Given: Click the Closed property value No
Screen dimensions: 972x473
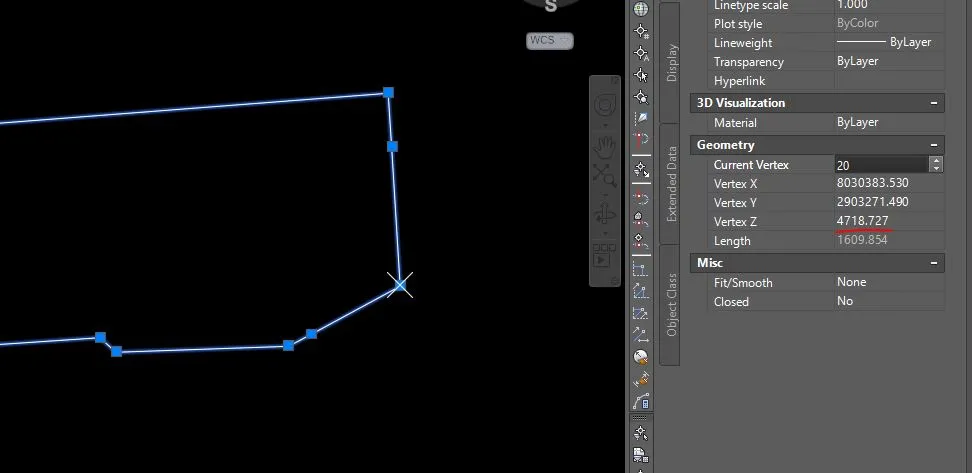Looking at the screenshot, I should pyautogui.click(x=845, y=301).
